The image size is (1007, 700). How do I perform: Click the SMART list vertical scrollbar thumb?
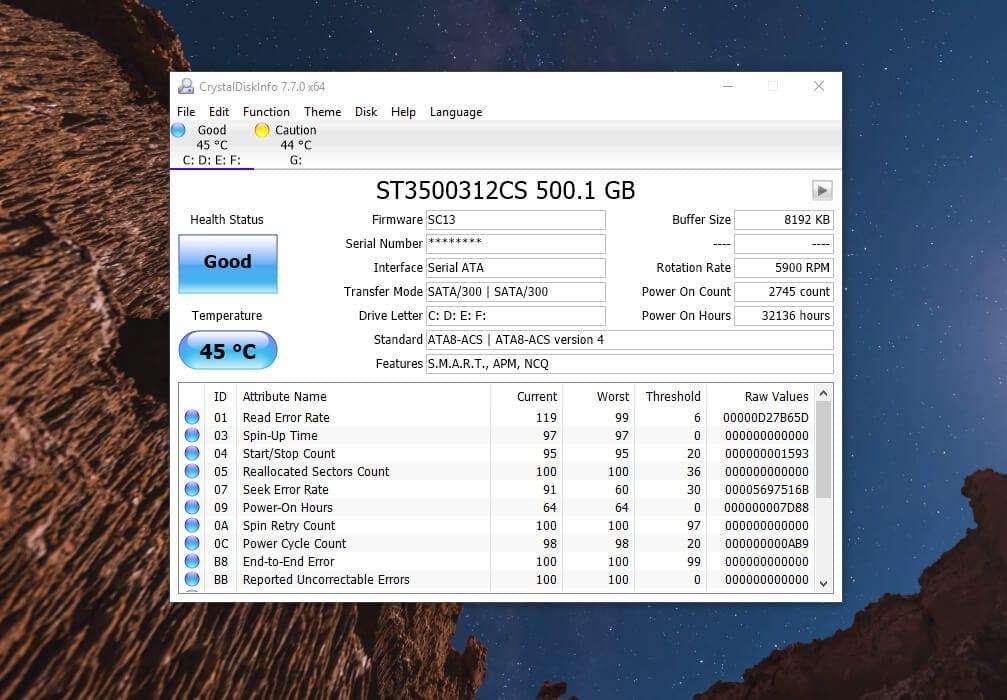click(x=824, y=450)
